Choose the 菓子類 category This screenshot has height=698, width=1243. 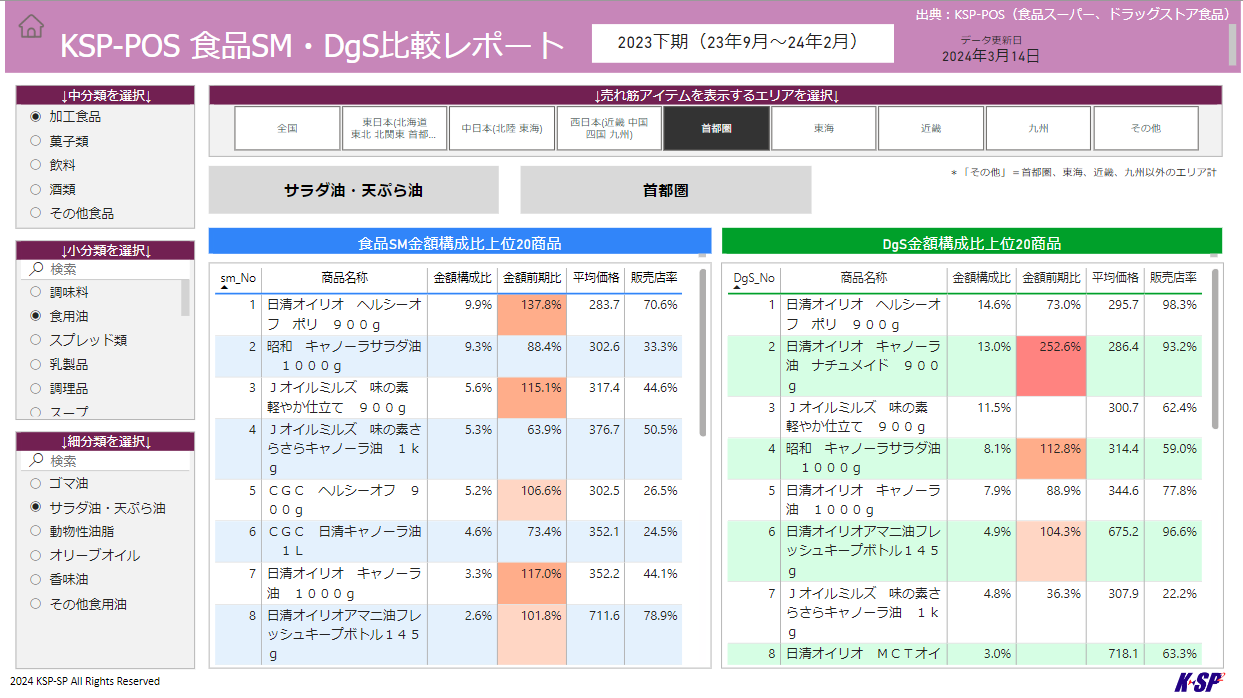tap(36, 141)
